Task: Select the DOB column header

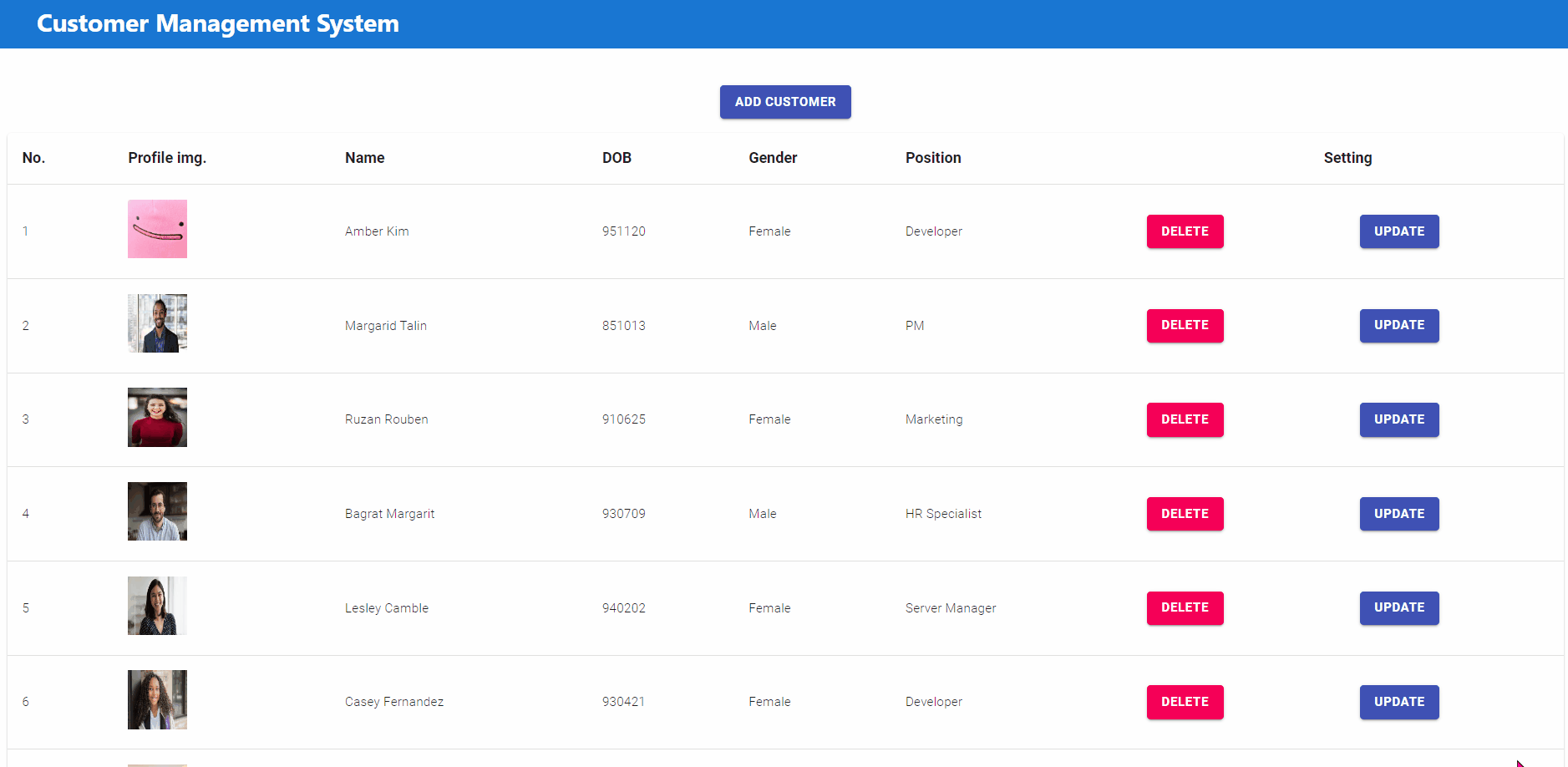Action: coord(617,158)
